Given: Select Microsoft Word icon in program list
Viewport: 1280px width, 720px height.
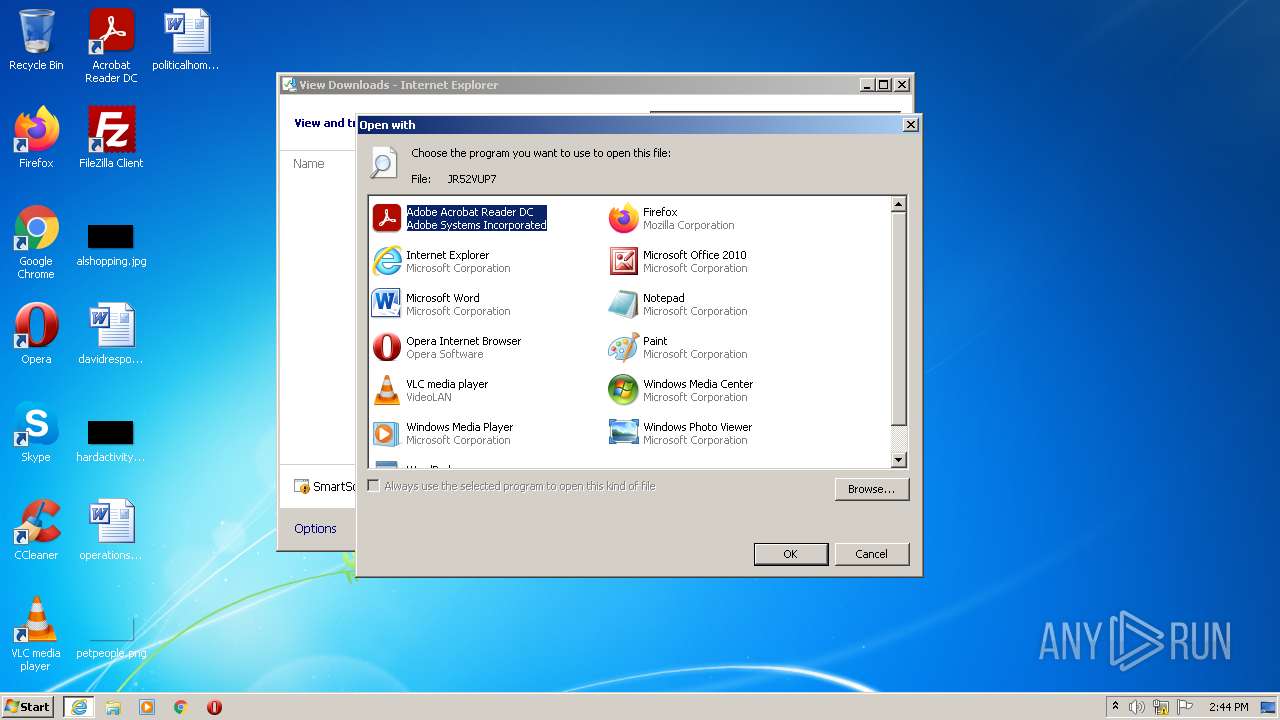Looking at the screenshot, I should point(387,304).
